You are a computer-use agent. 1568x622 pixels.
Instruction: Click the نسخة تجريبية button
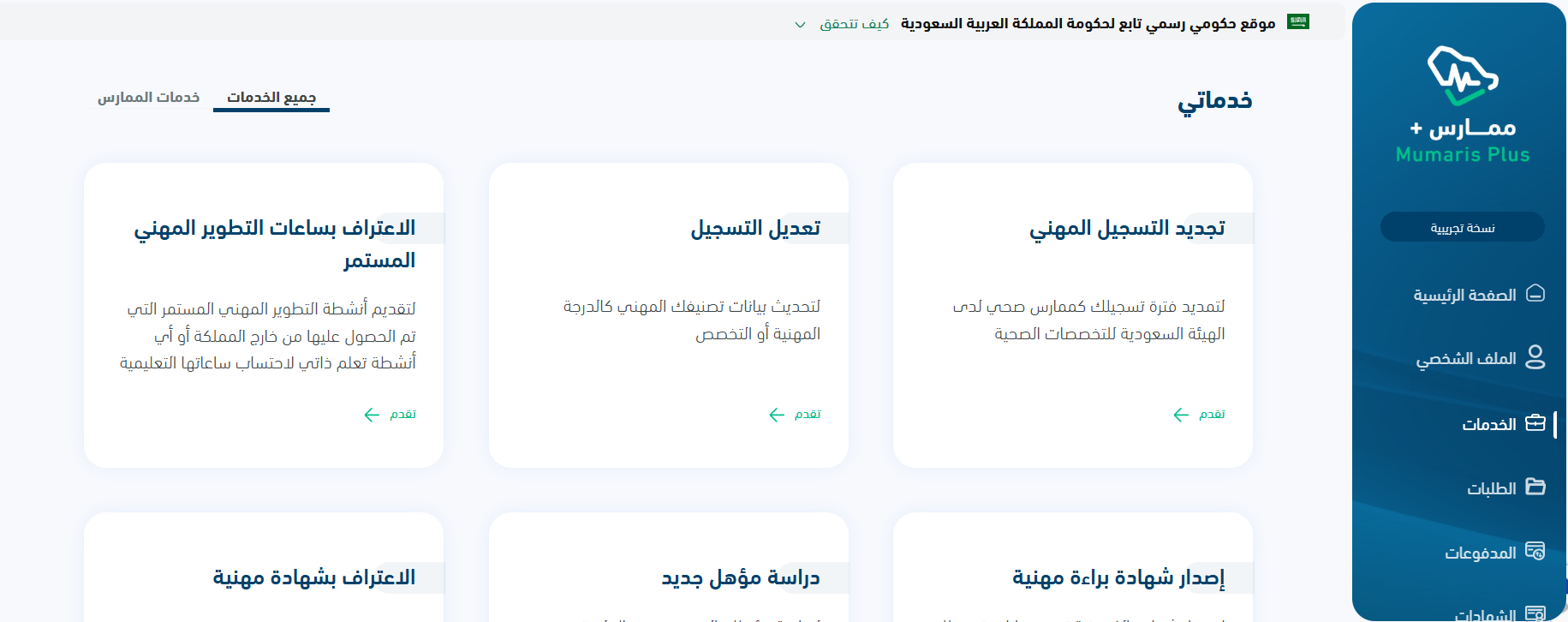pyautogui.click(x=1462, y=227)
